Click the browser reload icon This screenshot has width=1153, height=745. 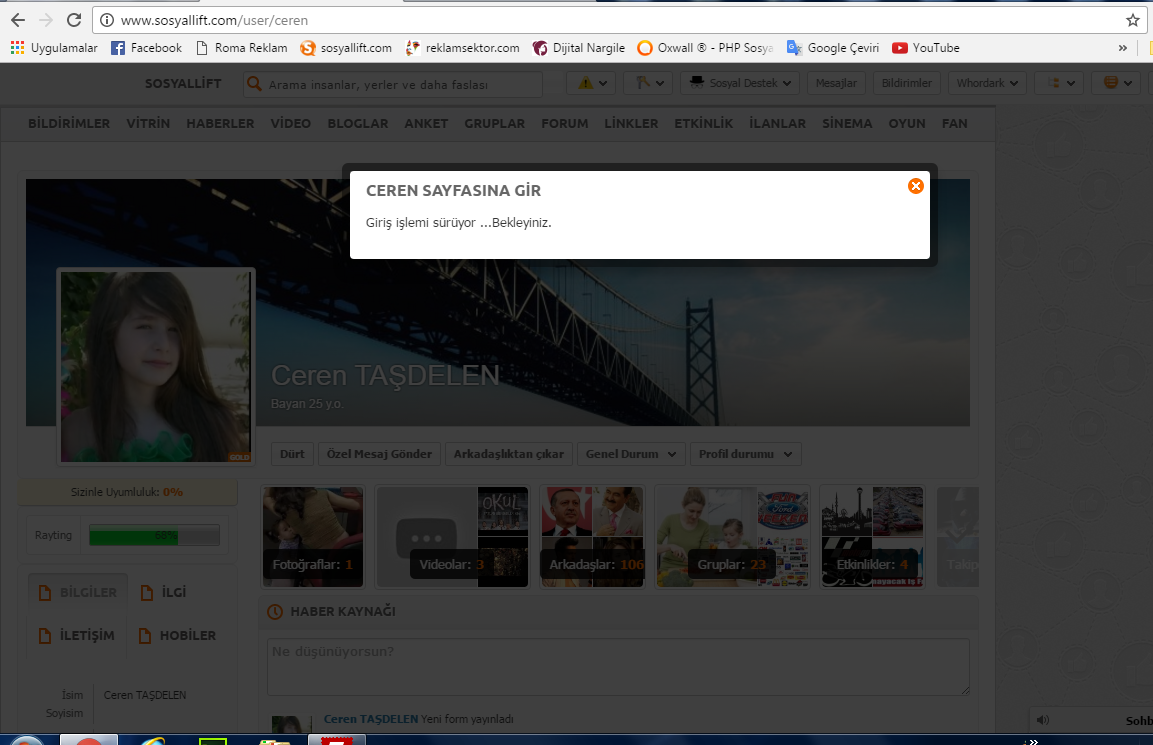coord(74,20)
